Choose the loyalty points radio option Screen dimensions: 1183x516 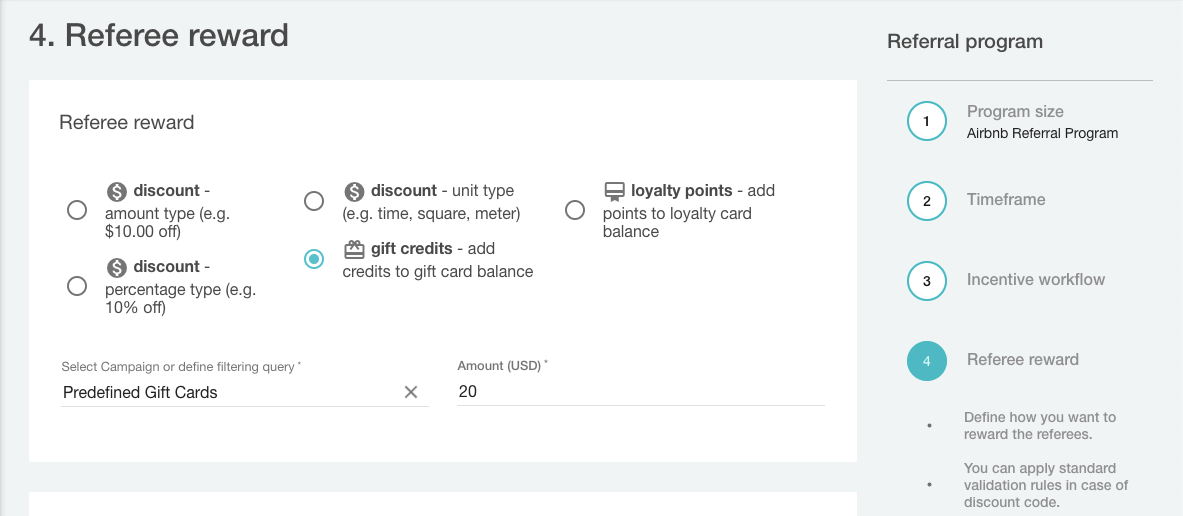(575, 210)
